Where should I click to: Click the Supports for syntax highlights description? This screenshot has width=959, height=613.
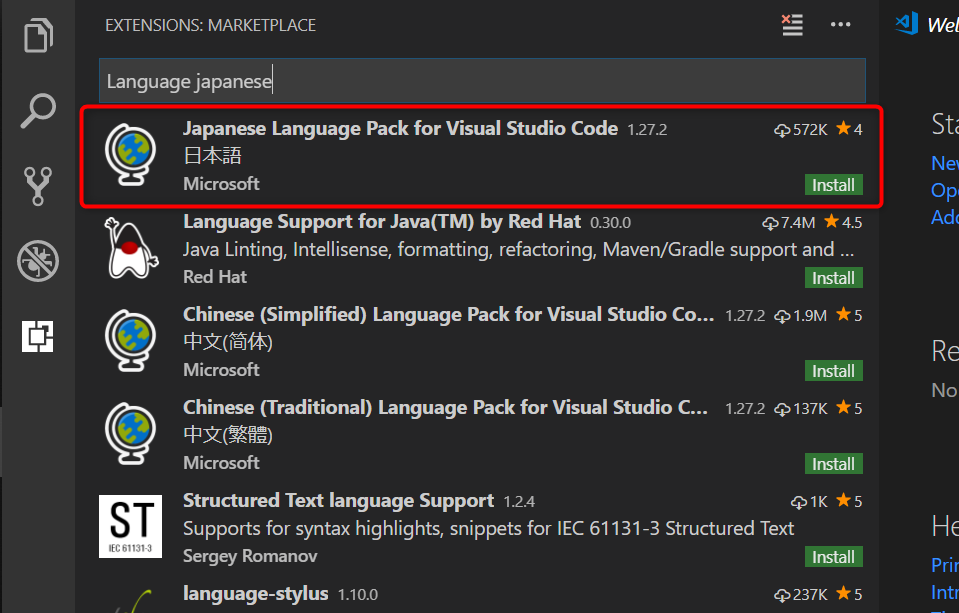click(x=488, y=529)
